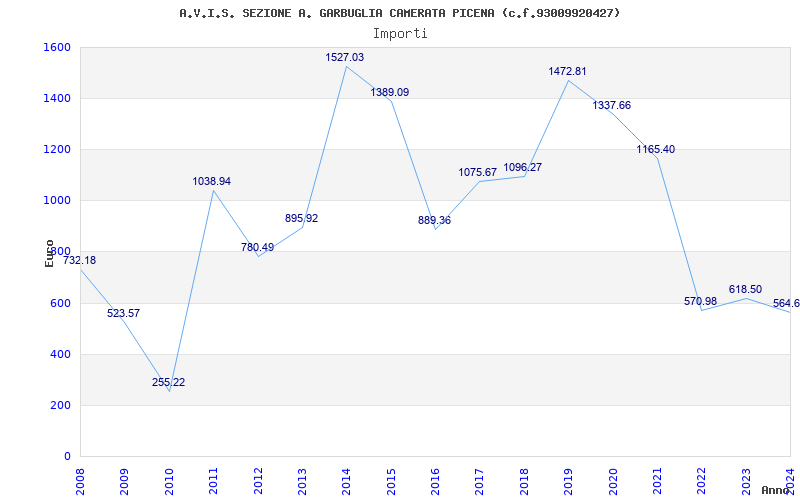Click the 1389.09 data label

click(x=390, y=92)
